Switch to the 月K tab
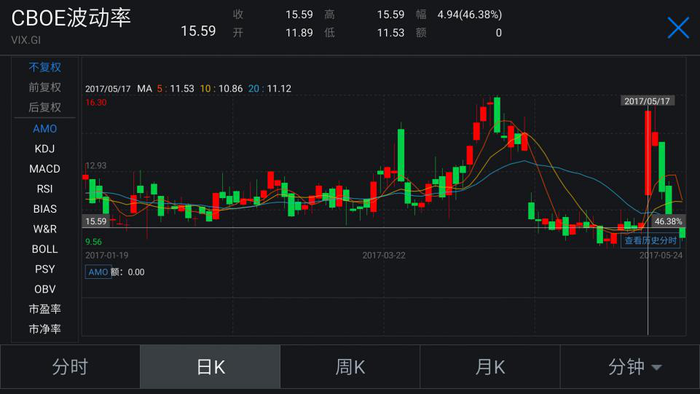Viewport: 700px width, 394px height. click(490, 367)
